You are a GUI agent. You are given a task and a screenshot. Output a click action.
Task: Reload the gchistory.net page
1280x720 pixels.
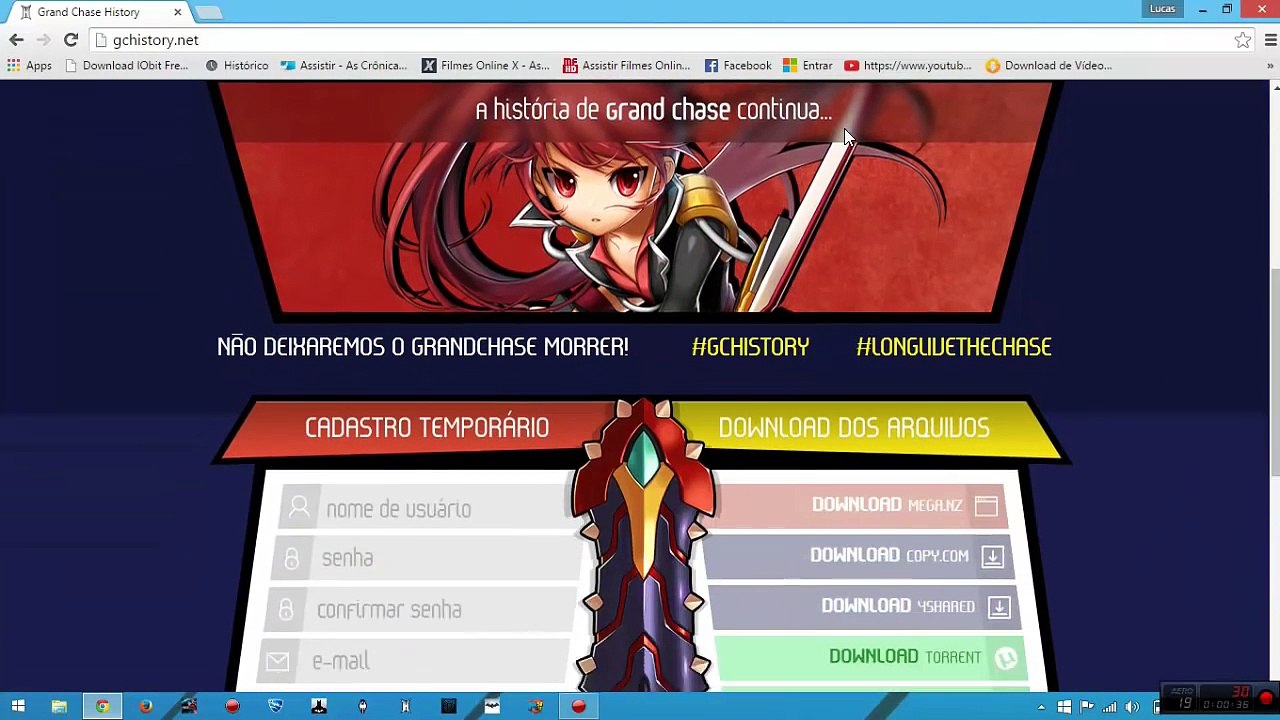coord(70,40)
